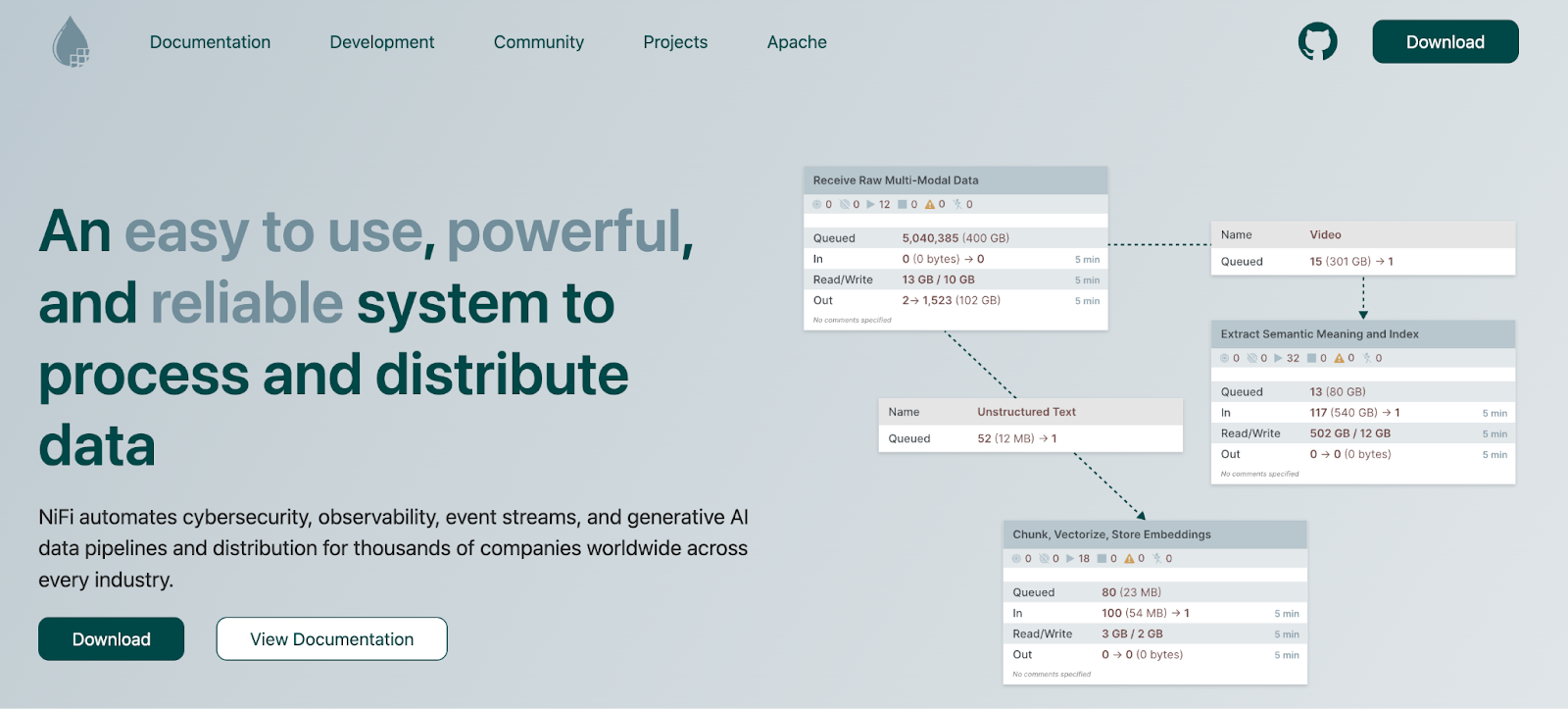Click stopped square icon in Chunk, Vectorize card
This screenshot has width=1568, height=709.
click(x=1102, y=559)
